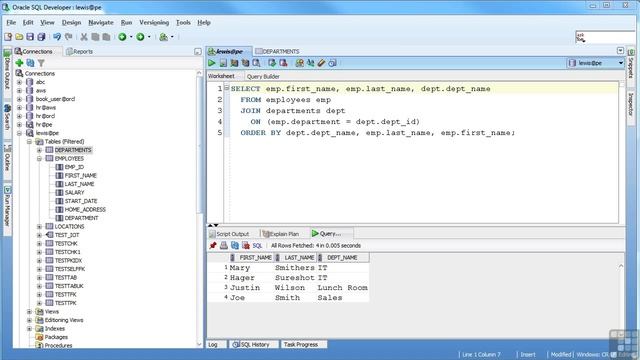Expand the DEPARTMENTS table node

(40, 150)
